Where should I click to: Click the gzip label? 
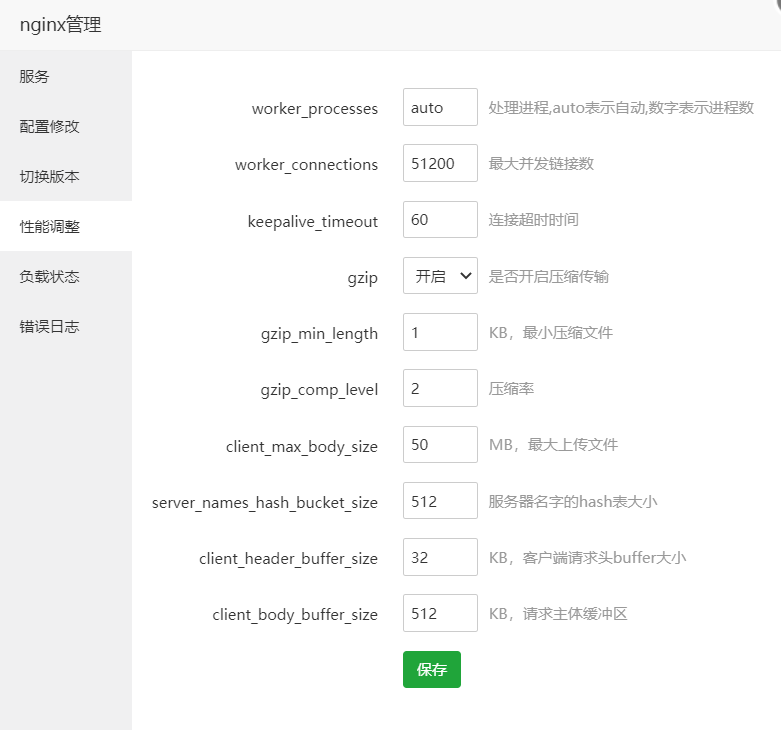point(363,278)
